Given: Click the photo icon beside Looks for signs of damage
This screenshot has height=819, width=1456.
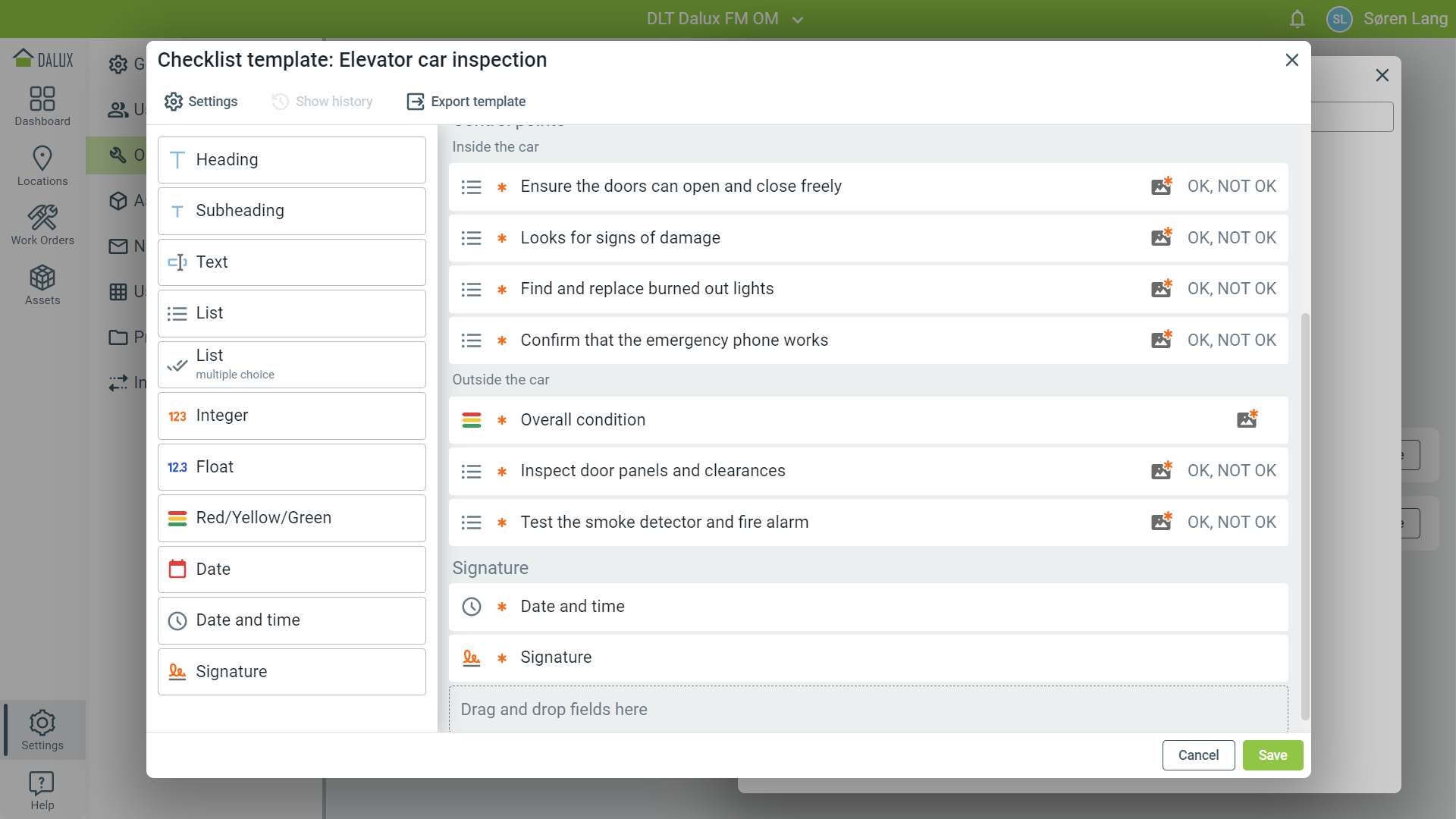Looking at the screenshot, I should pyautogui.click(x=1161, y=237).
